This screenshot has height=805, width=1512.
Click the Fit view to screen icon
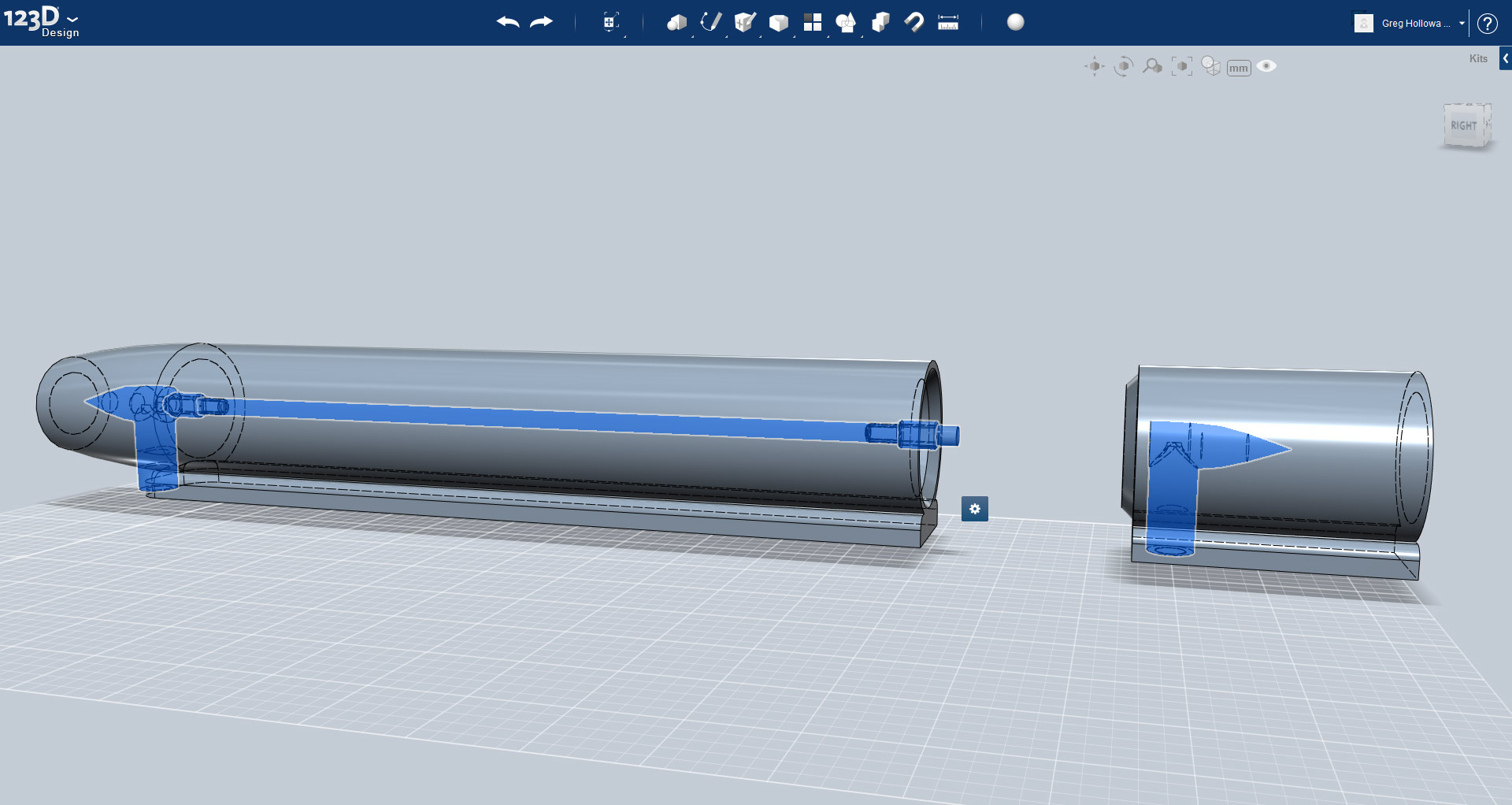click(1181, 67)
